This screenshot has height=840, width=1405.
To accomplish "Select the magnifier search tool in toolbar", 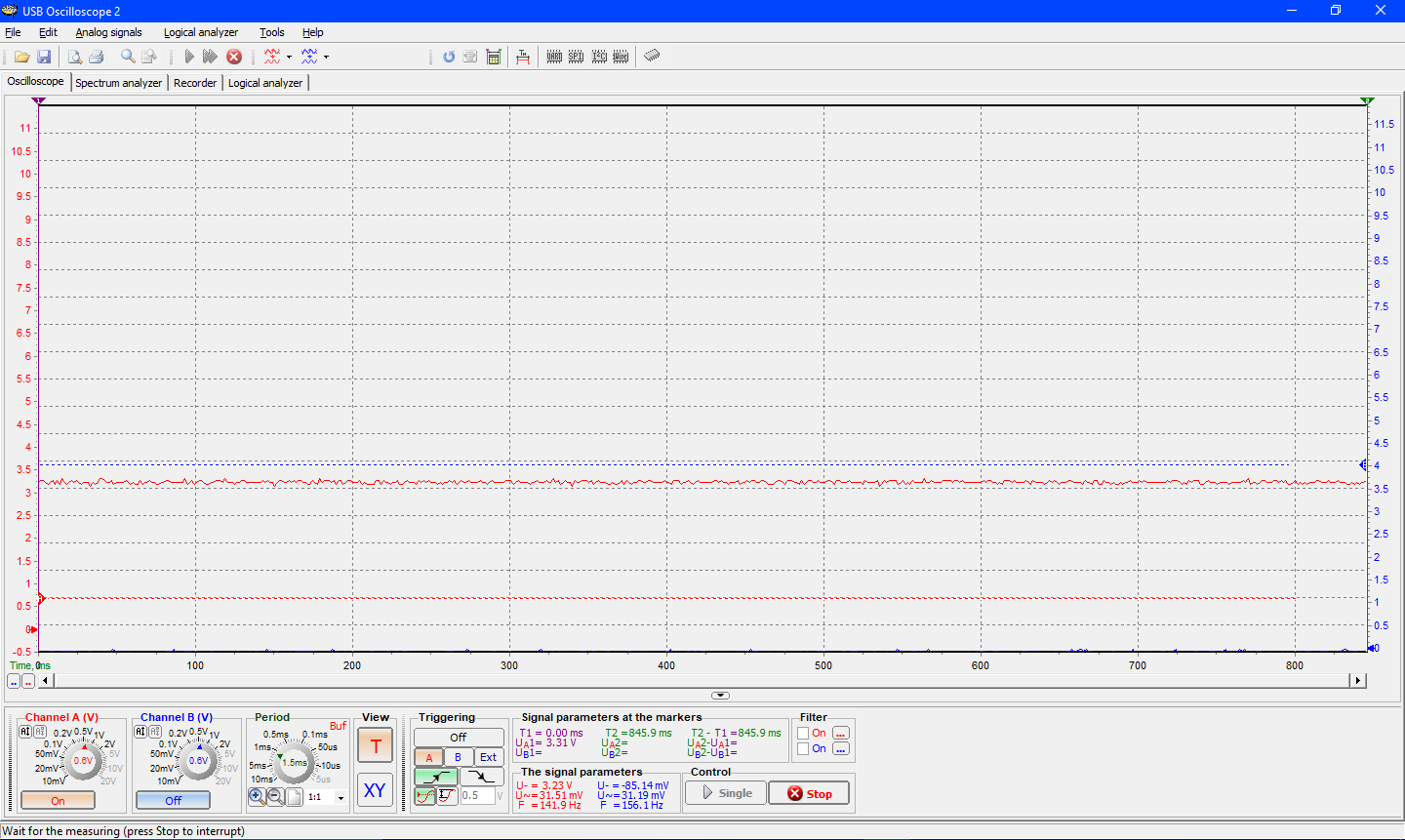I will pos(128,57).
